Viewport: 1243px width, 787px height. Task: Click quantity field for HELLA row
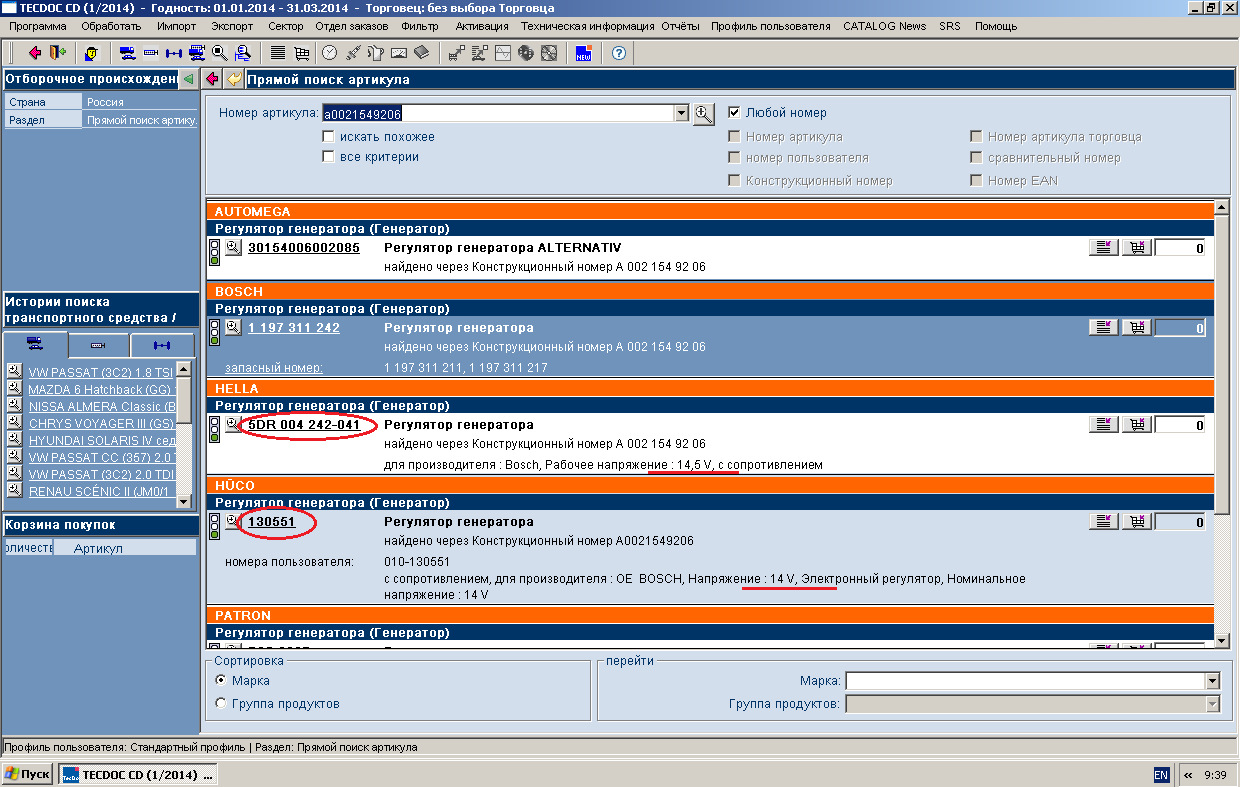[1181, 425]
